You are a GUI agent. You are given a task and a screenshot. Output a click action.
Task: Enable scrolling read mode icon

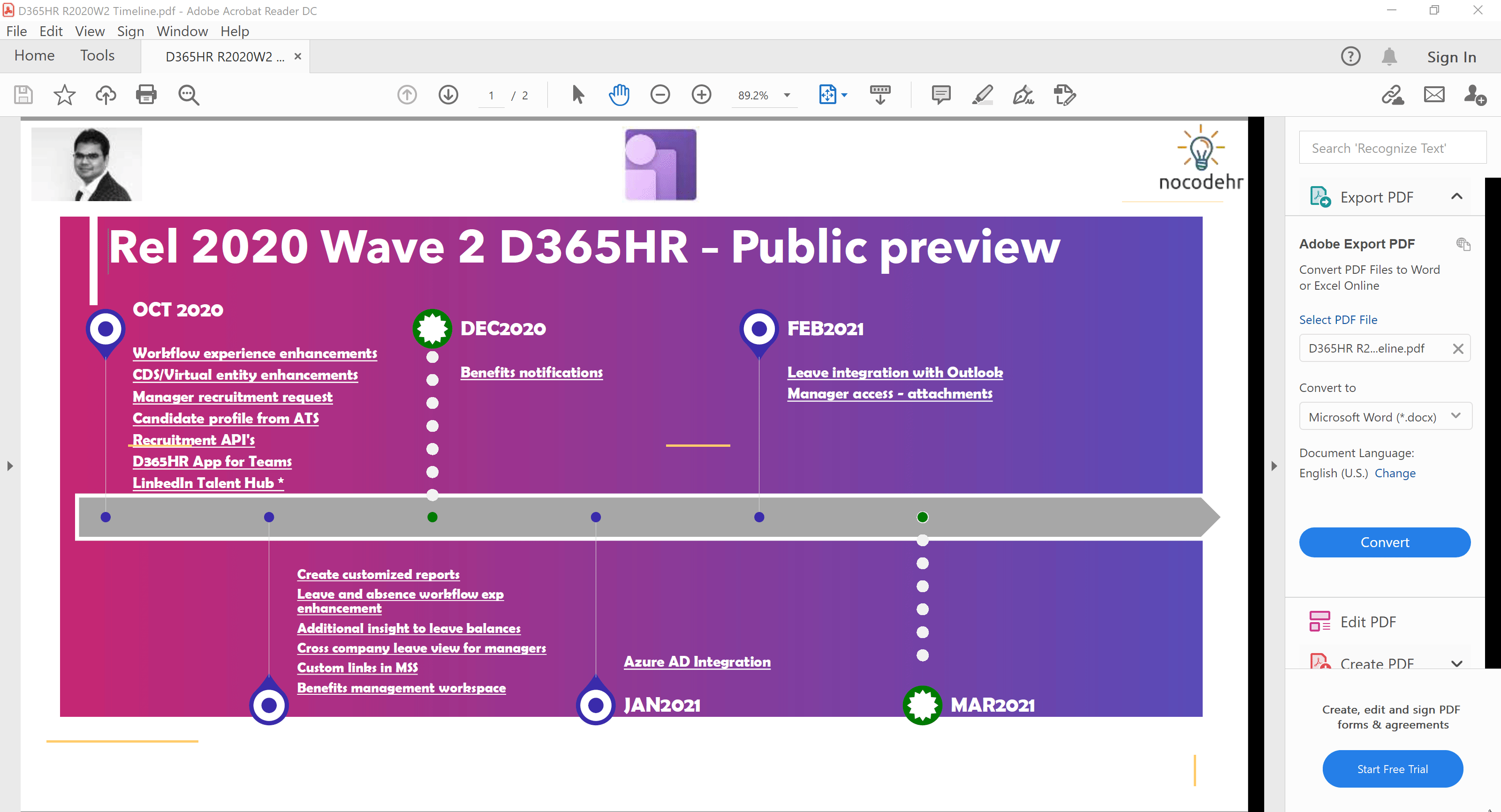(880, 94)
